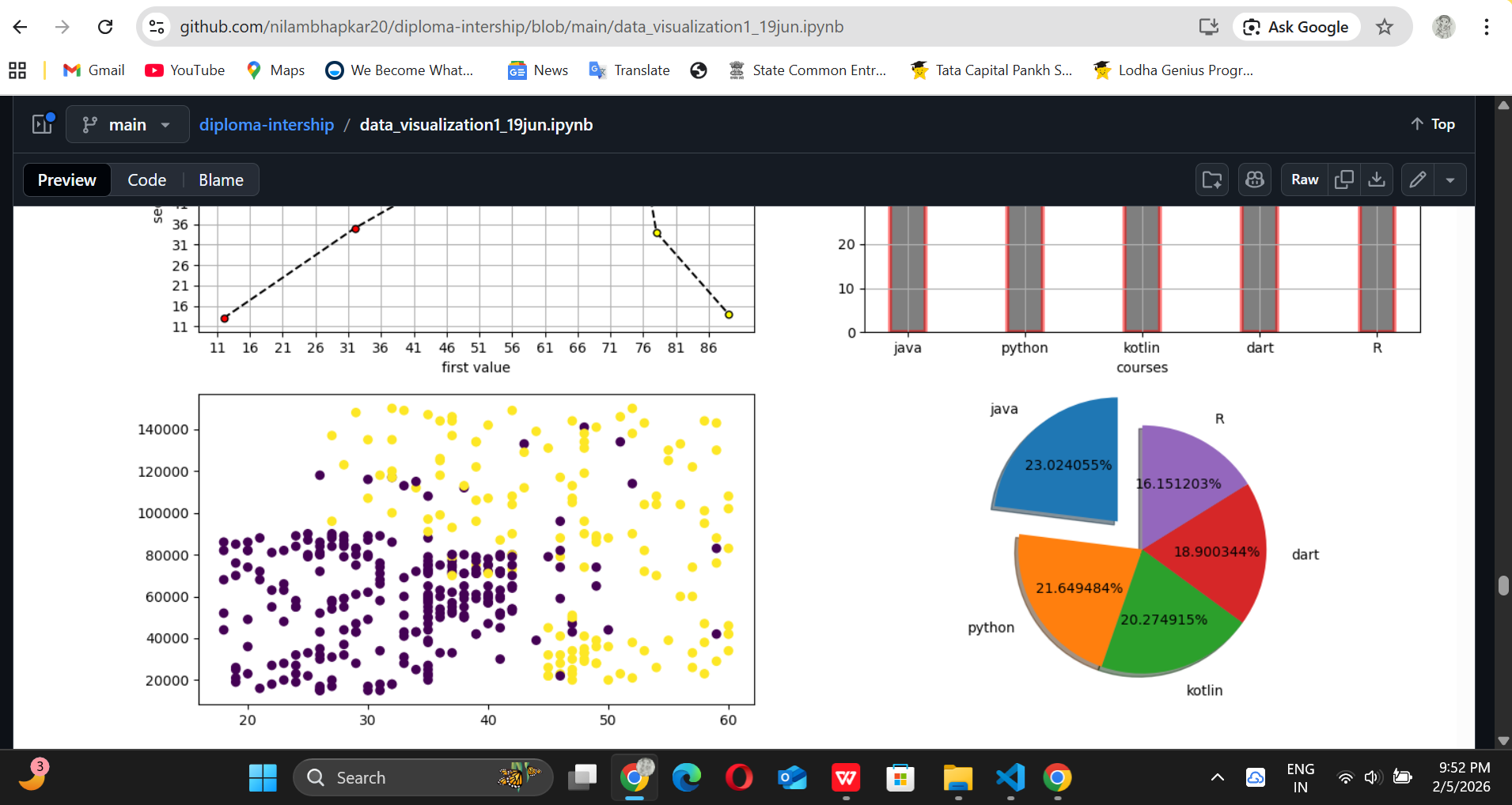Switch to the Blame tab
1512x805 pixels.
(x=220, y=180)
